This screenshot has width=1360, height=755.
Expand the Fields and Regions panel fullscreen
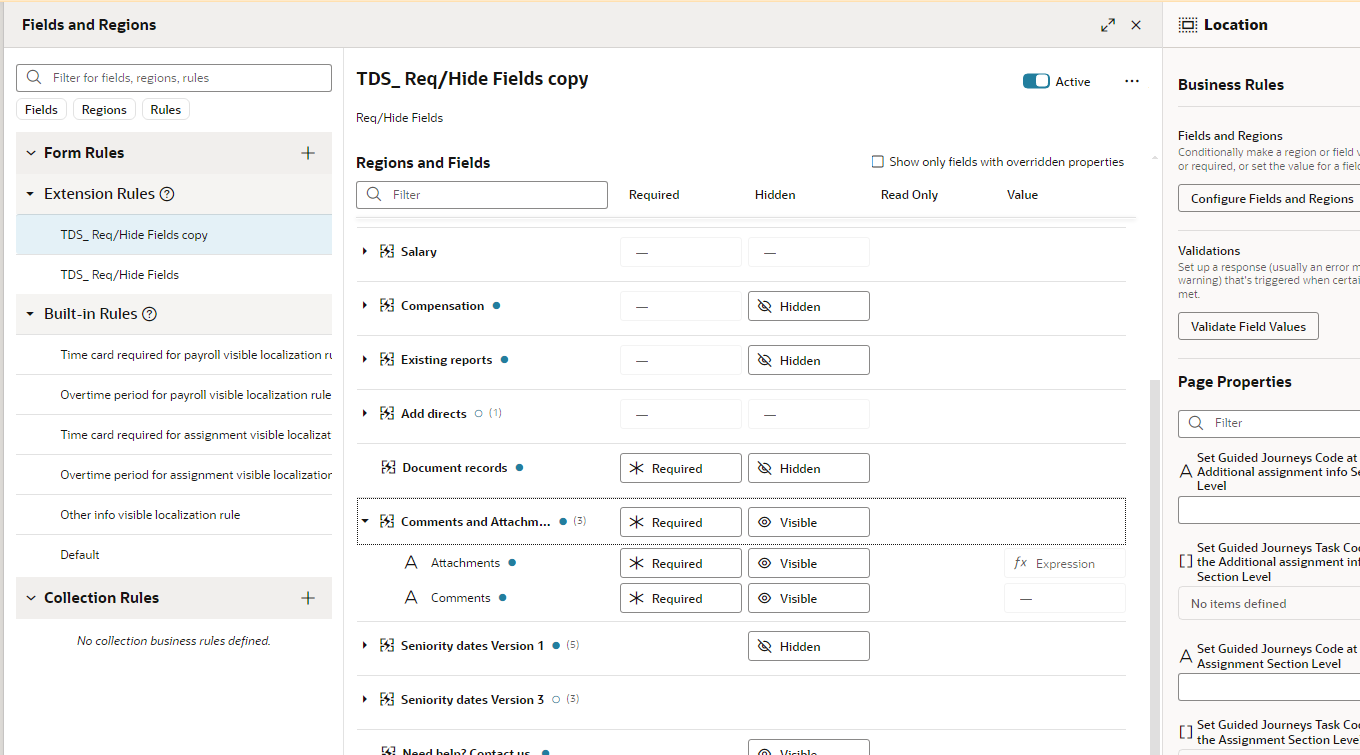pos(1108,25)
